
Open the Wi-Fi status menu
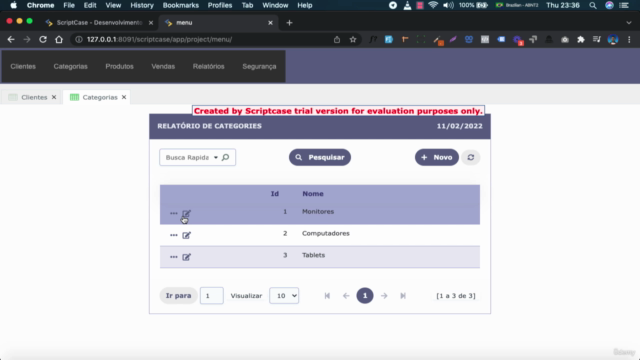(433, 5)
